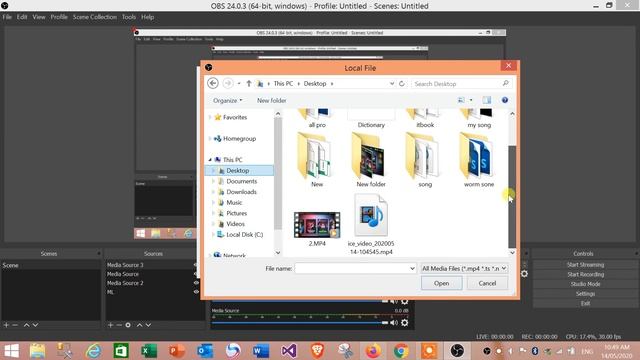Open the File menu in OBS
Viewport: 640px width, 360px height.
[x=7, y=17]
